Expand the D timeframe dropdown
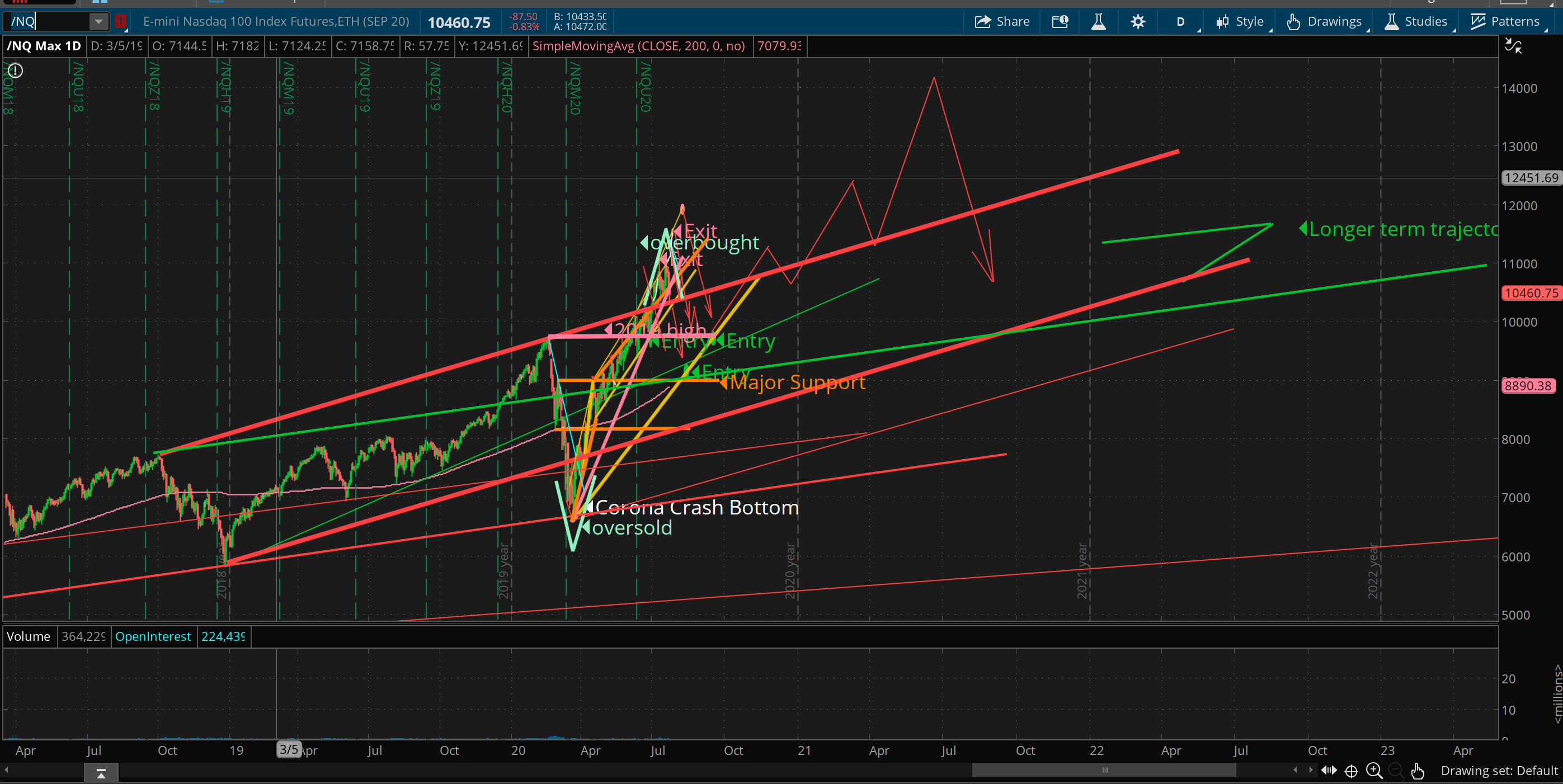Viewport: 1563px width, 784px height. 1181,22
